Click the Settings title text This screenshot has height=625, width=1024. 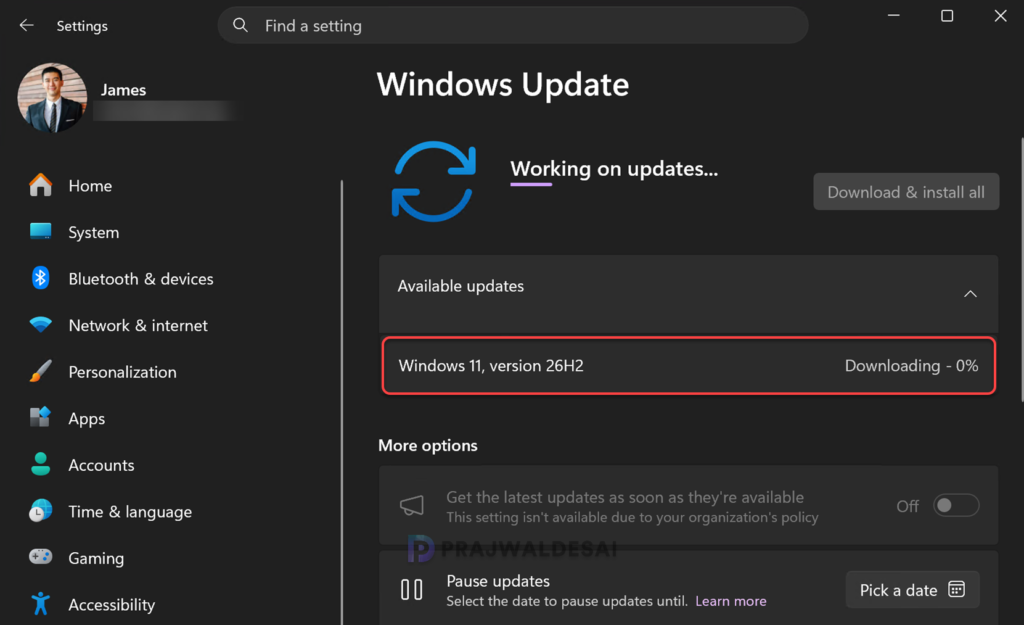82,26
